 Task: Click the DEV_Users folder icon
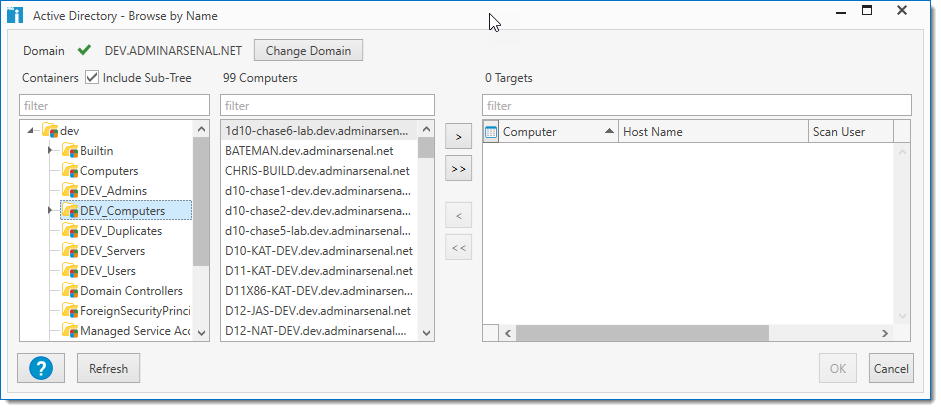coord(70,271)
